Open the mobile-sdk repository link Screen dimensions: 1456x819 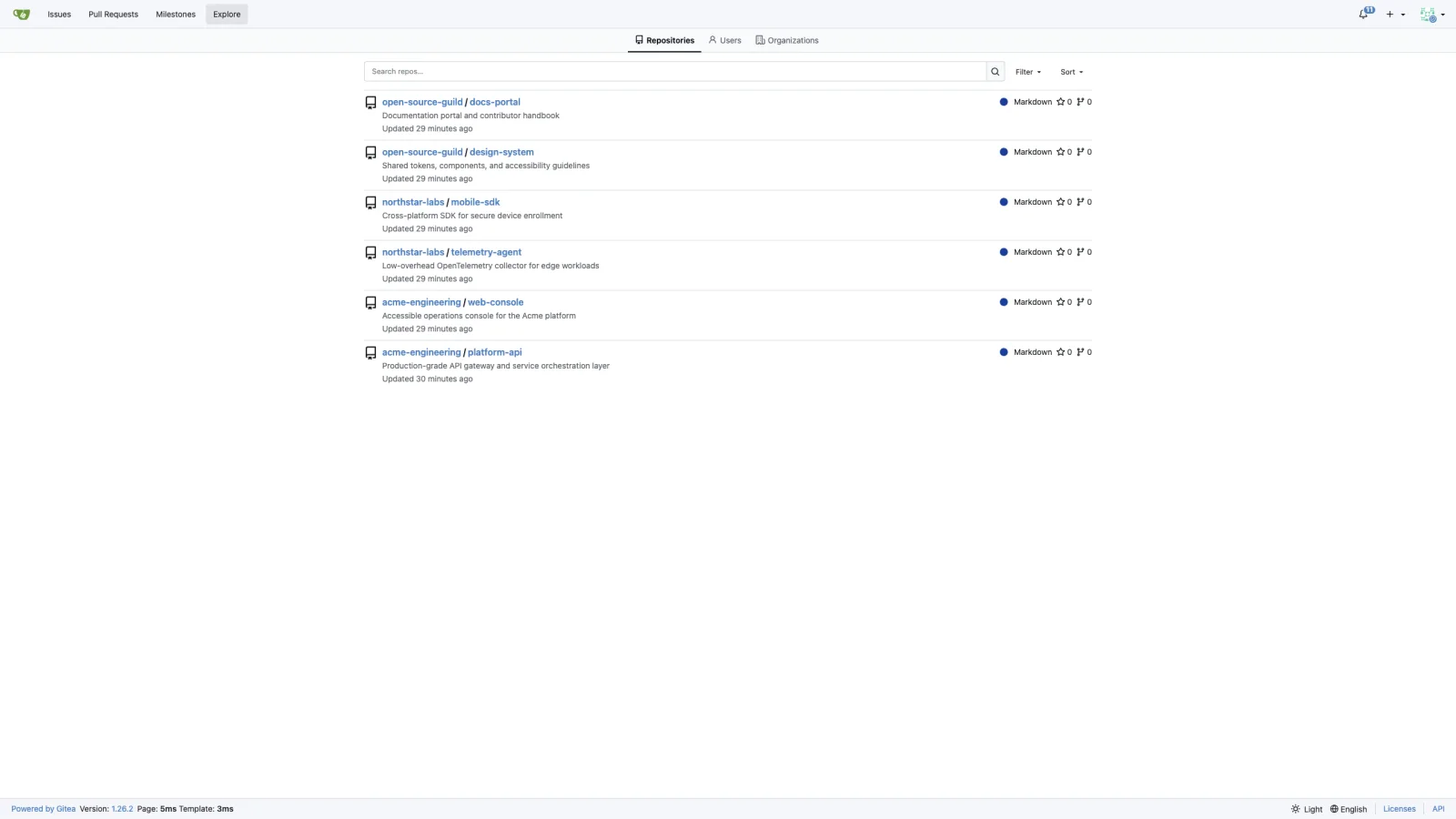pyautogui.click(x=475, y=202)
